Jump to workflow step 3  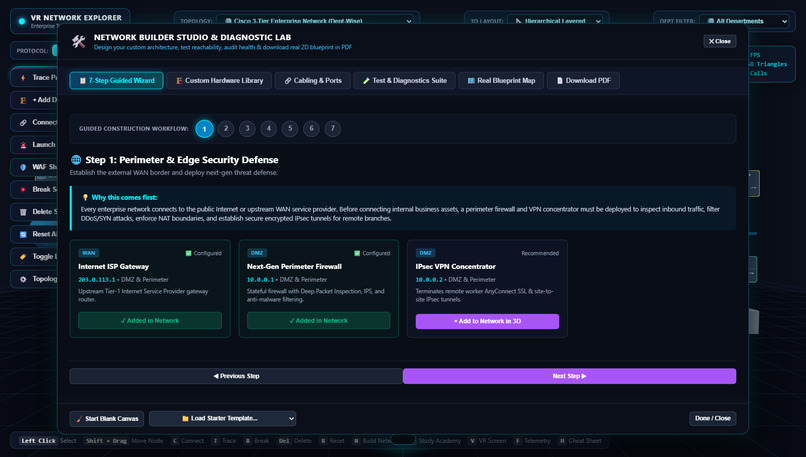tap(247, 129)
